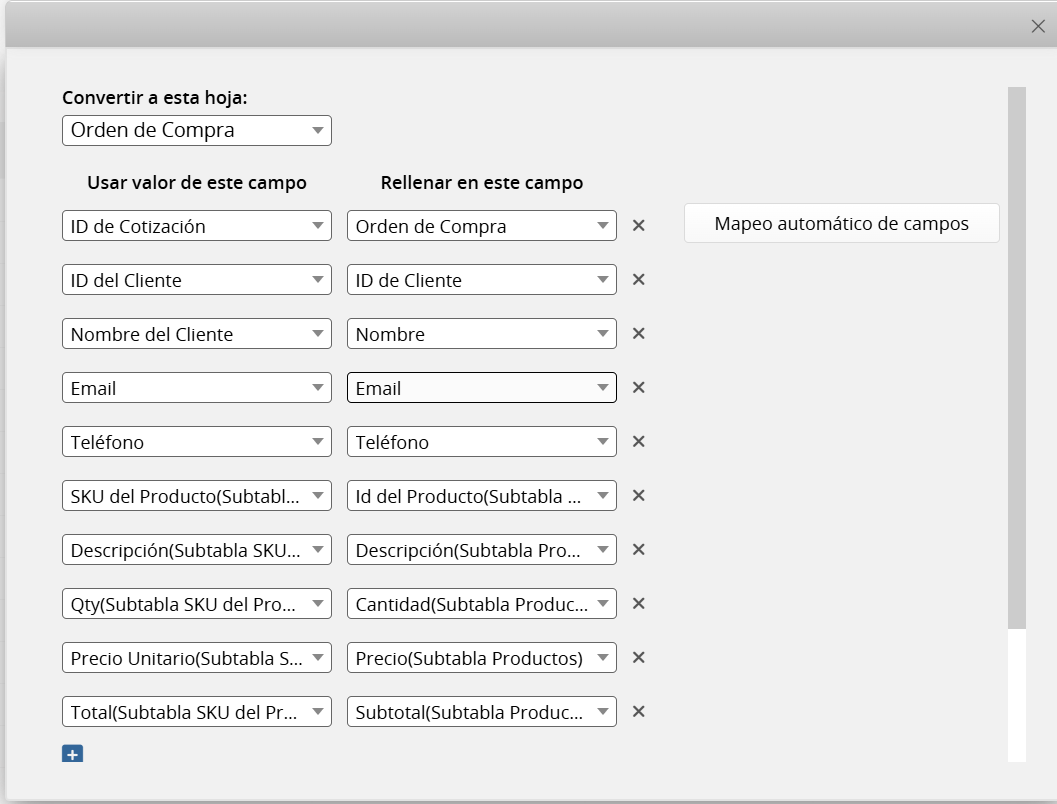Remove the ID de Cotización mapping row
Image resolution: width=1057 pixels, height=804 pixels.
click(639, 226)
